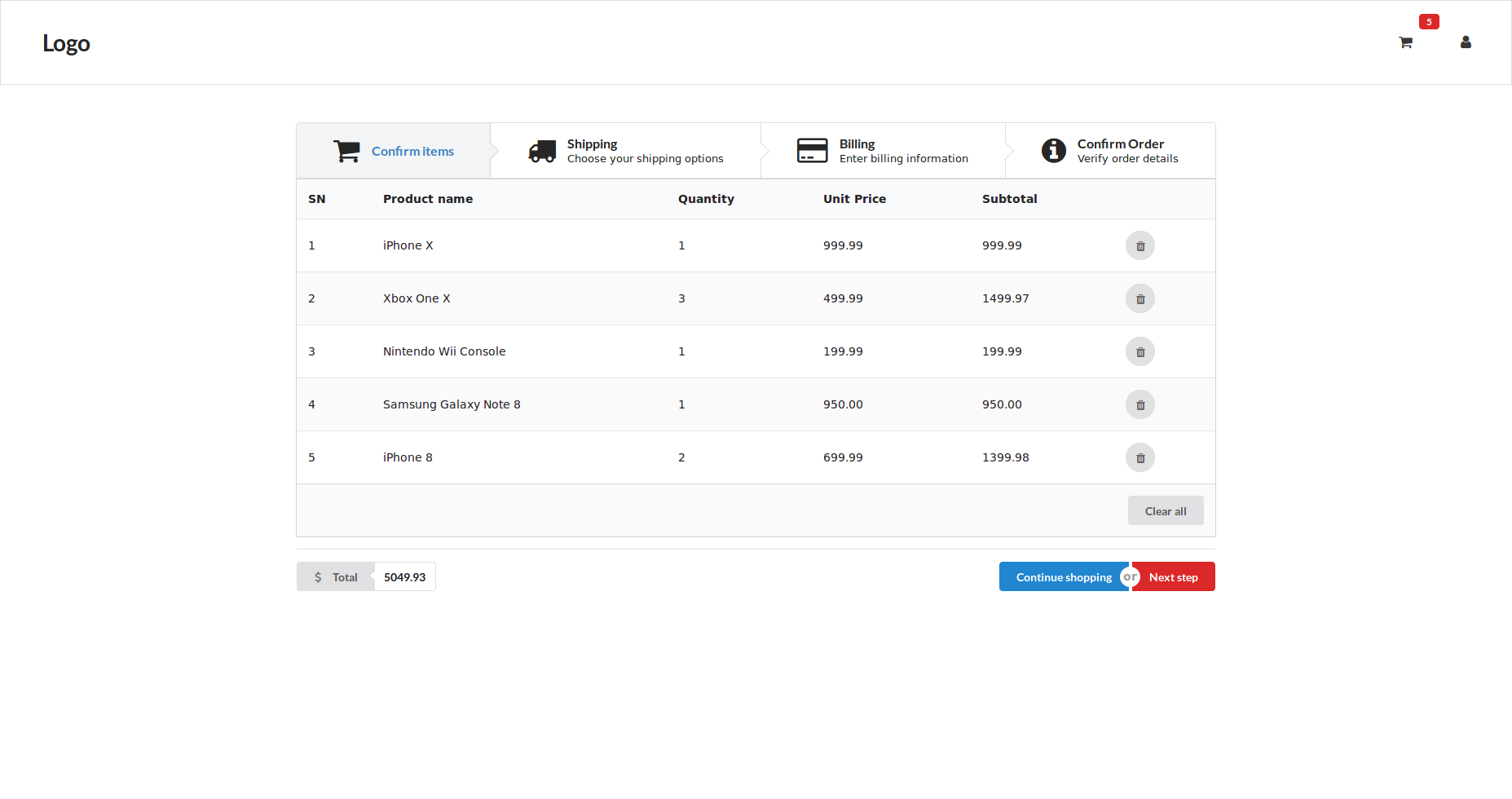Remove the Xbox One X using the trash icon
The height and width of the screenshot is (799, 1512).
(1140, 298)
